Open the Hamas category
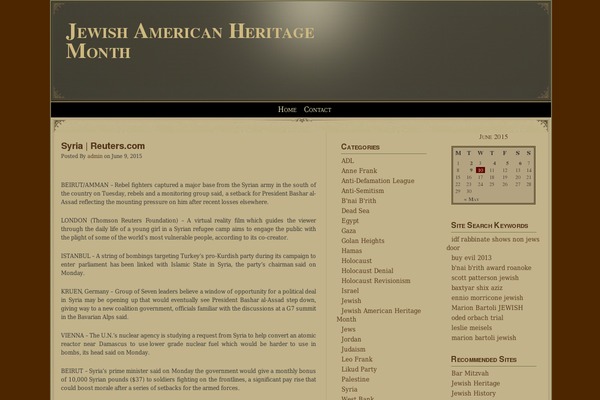This screenshot has height=400, width=600. (351, 251)
